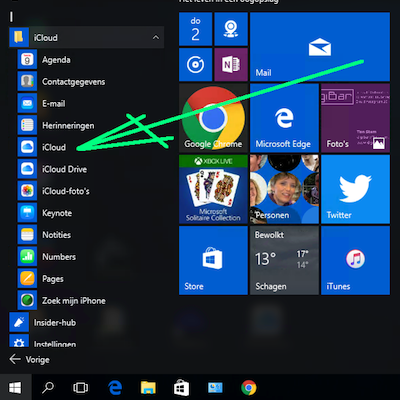Open Zoek mijn iPhone icon
Screen dimensions: 400x400
(27, 300)
